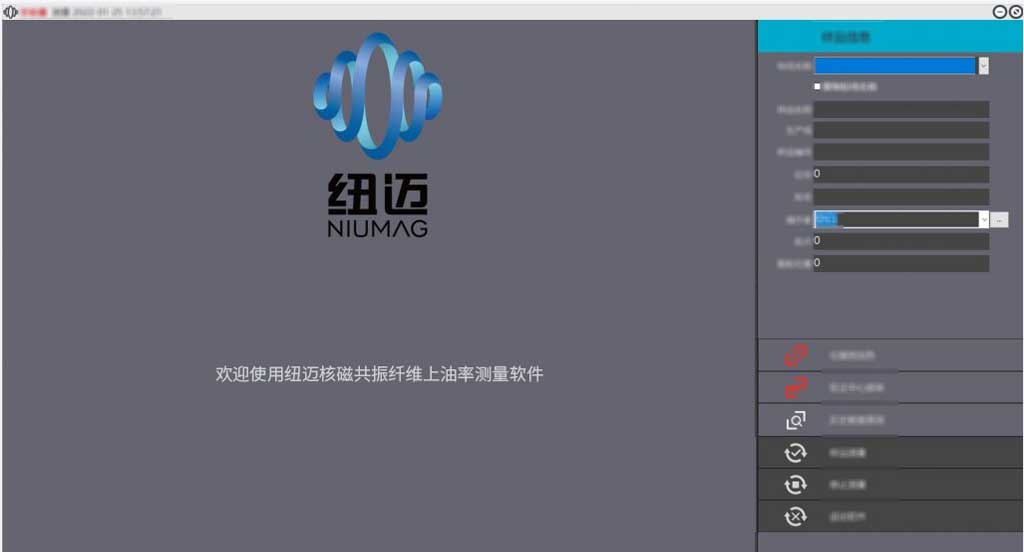
Task: Exit program via the circular-arrows X icon
Action: pos(795,517)
